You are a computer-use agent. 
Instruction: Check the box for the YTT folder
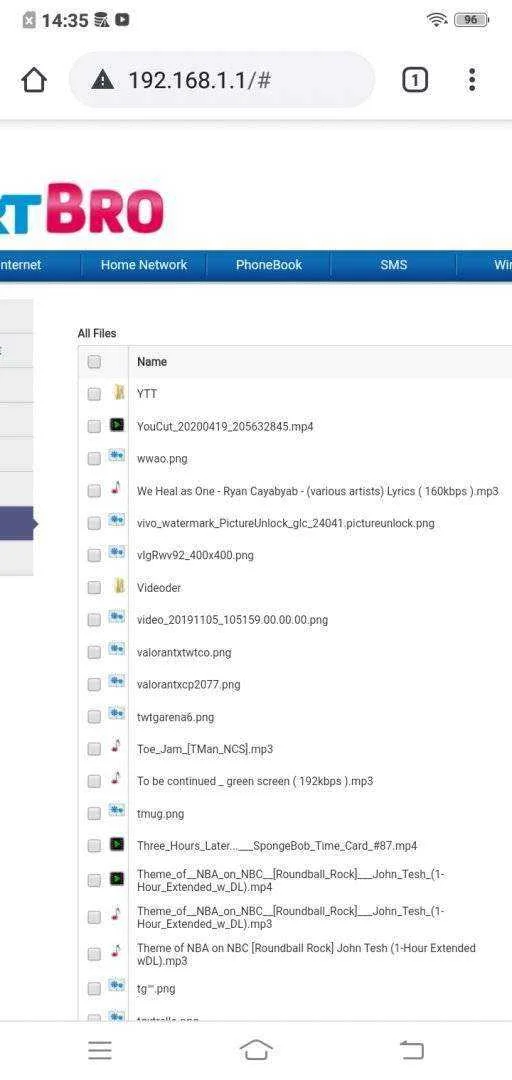94,394
